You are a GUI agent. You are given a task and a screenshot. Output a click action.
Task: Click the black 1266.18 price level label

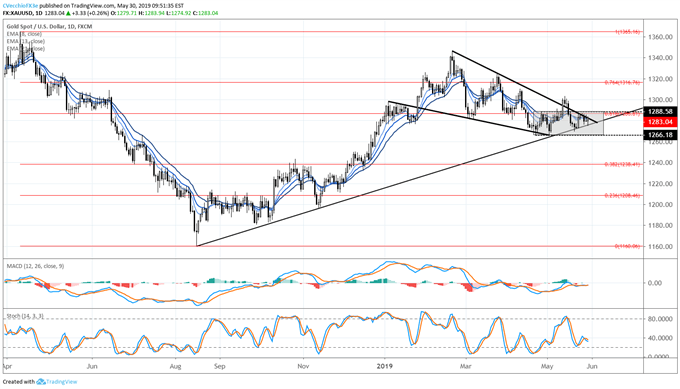coord(660,135)
